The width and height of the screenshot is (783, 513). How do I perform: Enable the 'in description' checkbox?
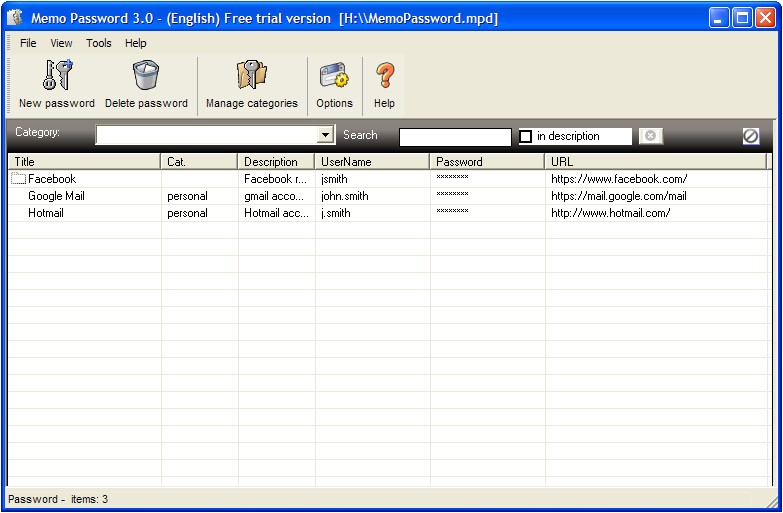coord(525,136)
